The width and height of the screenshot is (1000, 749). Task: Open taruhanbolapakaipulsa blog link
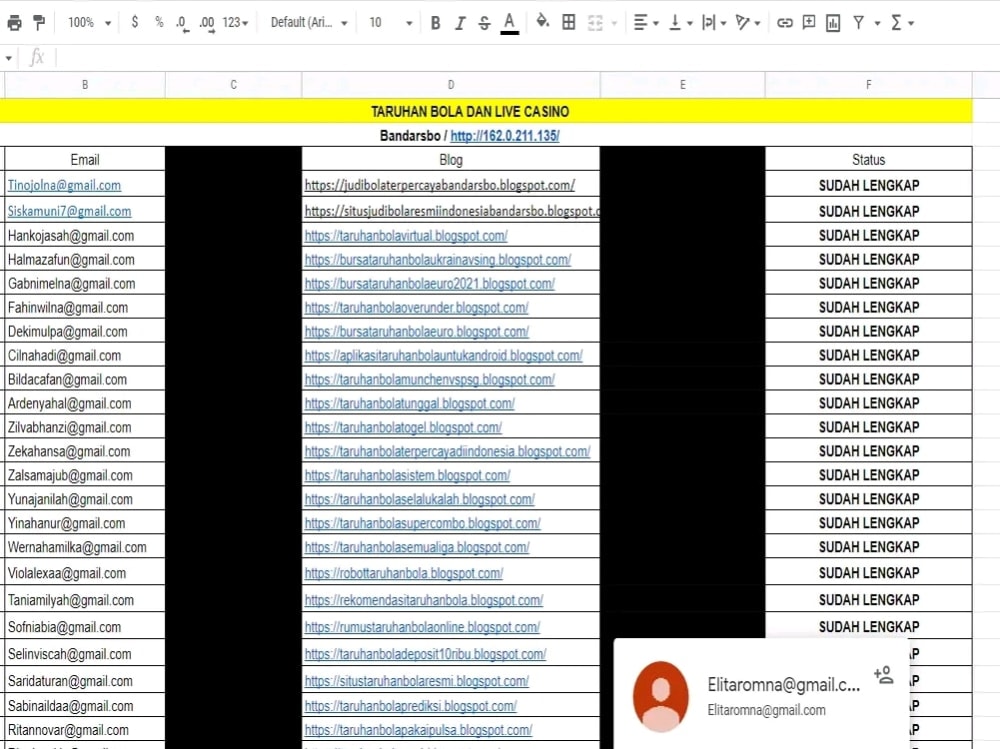pos(418,730)
